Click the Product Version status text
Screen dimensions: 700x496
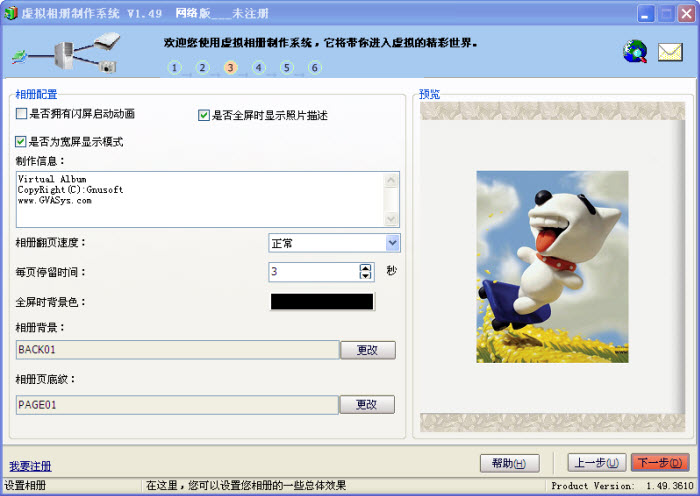pyautogui.click(x=622, y=486)
